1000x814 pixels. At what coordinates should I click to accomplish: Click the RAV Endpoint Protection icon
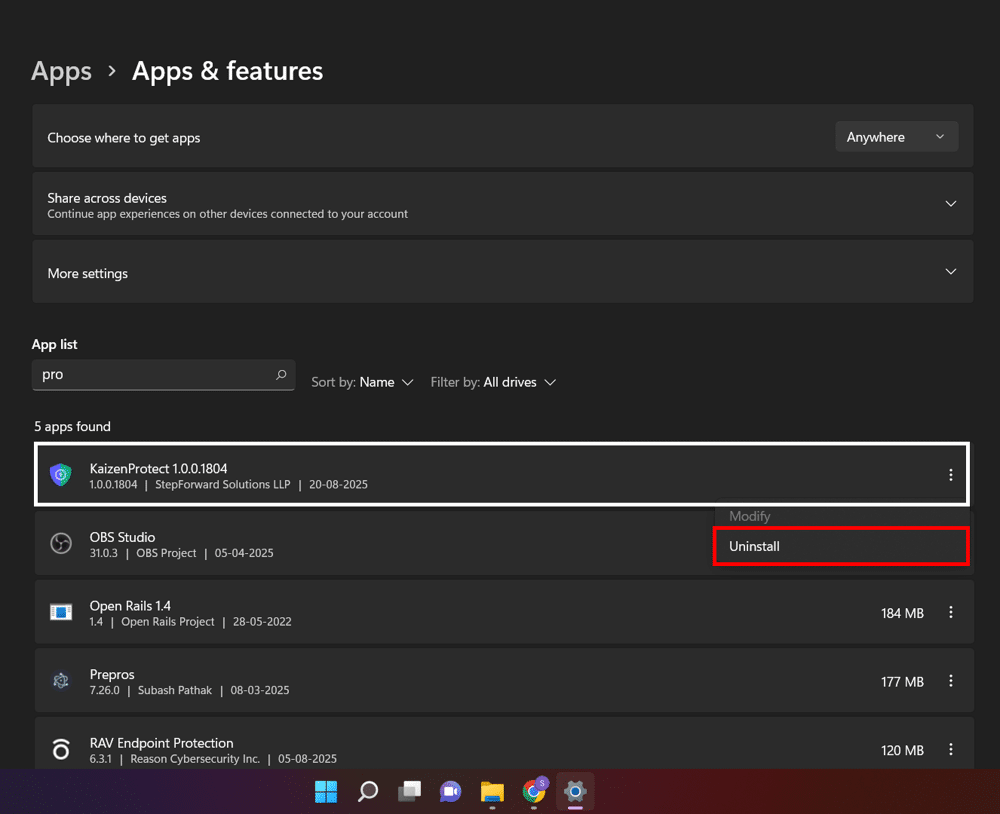click(61, 750)
